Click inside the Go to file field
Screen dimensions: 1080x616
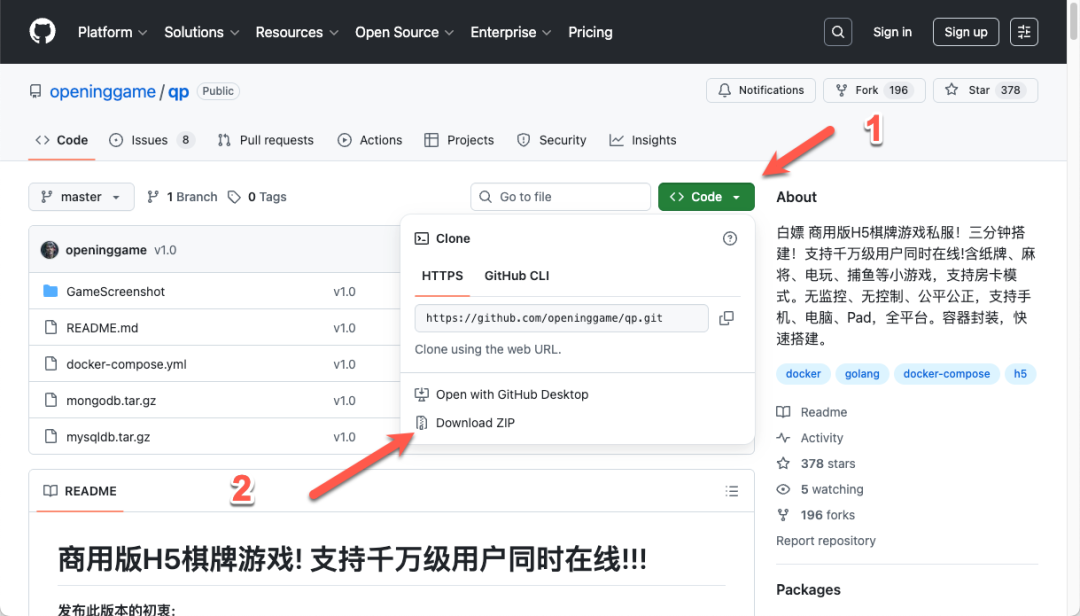(560, 196)
